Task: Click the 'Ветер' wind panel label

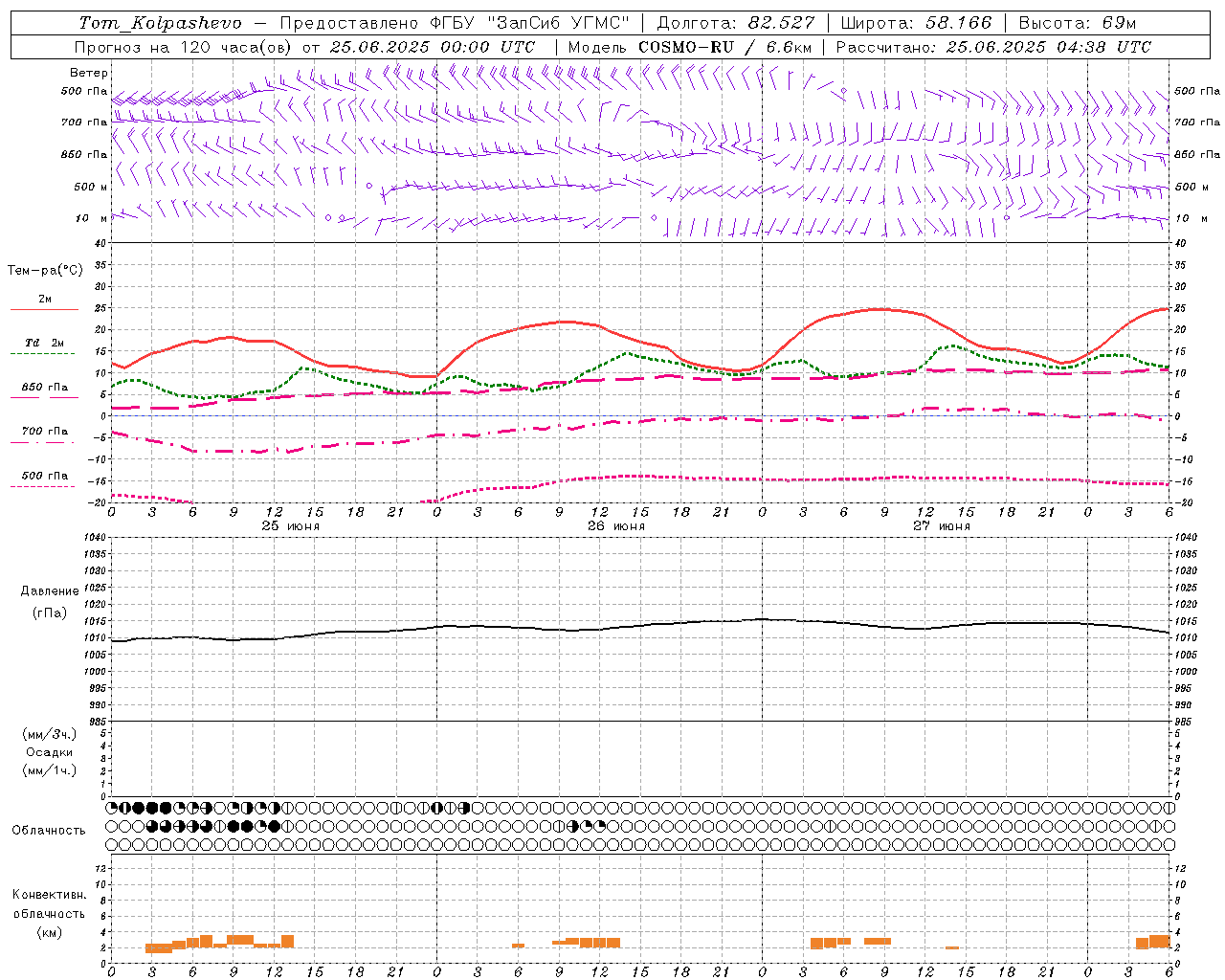Action: pyautogui.click(x=89, y=73)
